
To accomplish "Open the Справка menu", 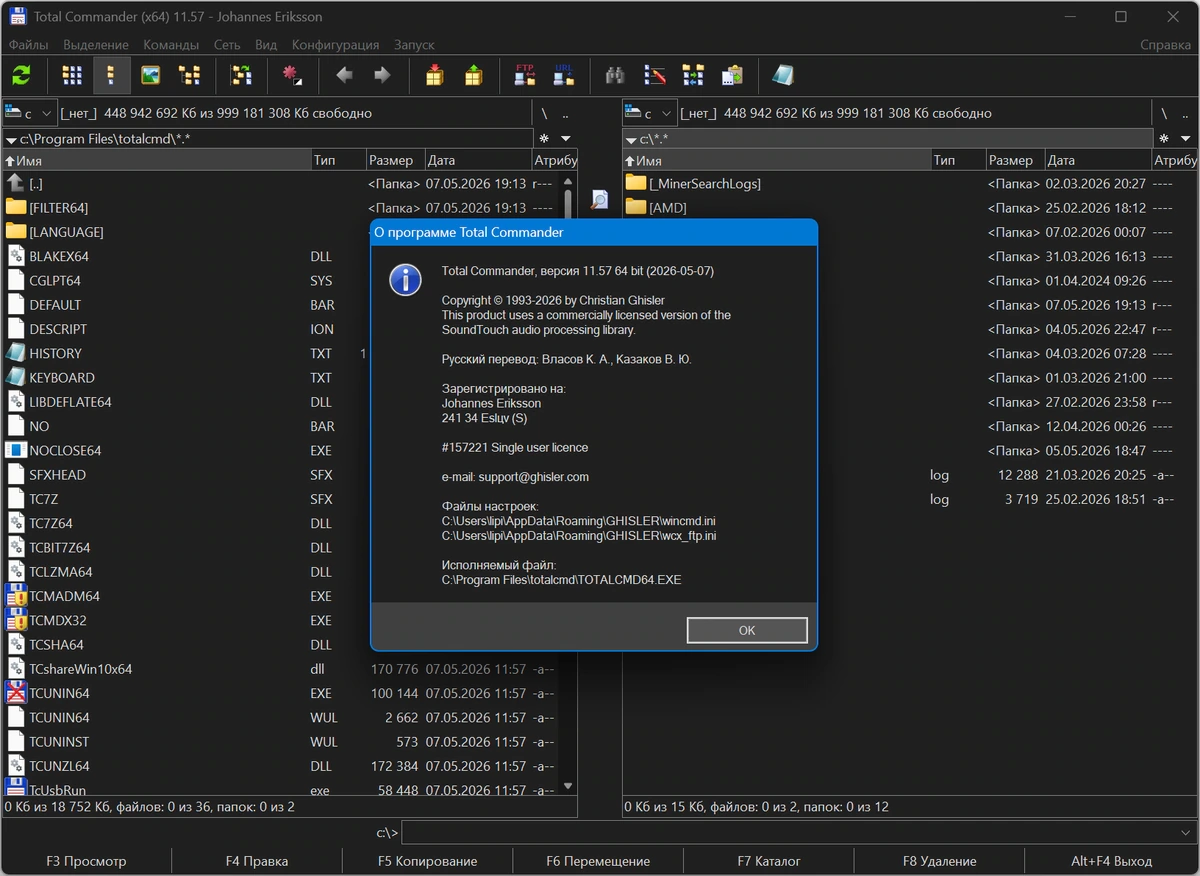I will 1165,45.
